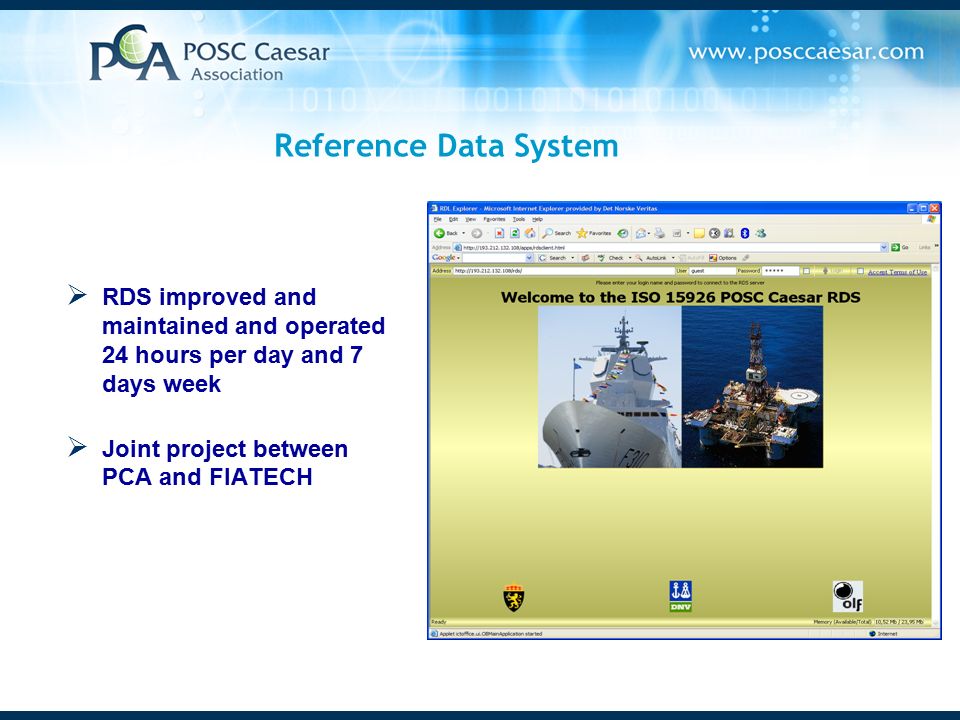The height and width of the screenshot is (720, 960).
Task: Expand the Back button history arrow
Action: coord(463,233)
